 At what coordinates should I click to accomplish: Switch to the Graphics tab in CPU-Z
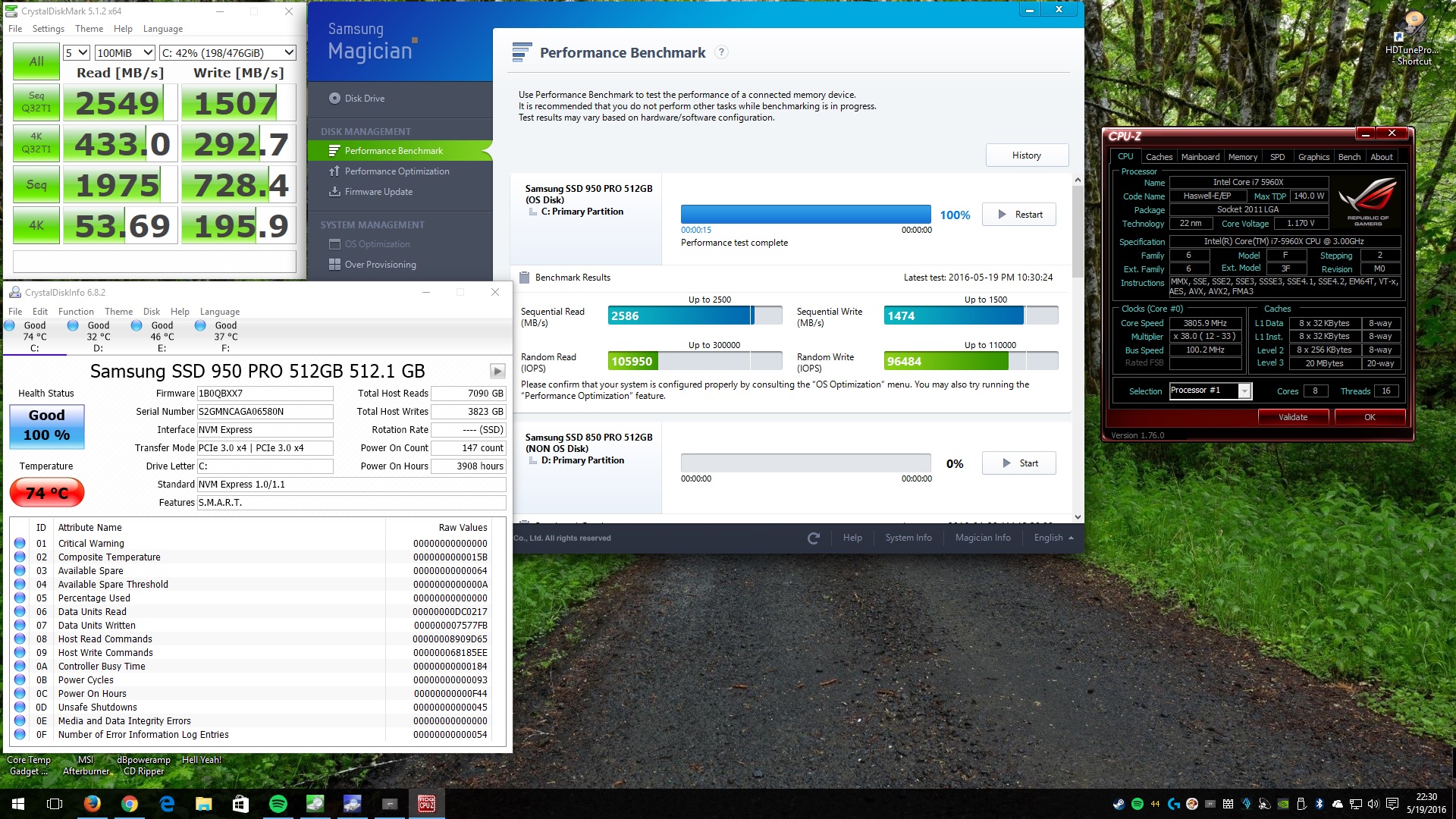click(1313, 157)
